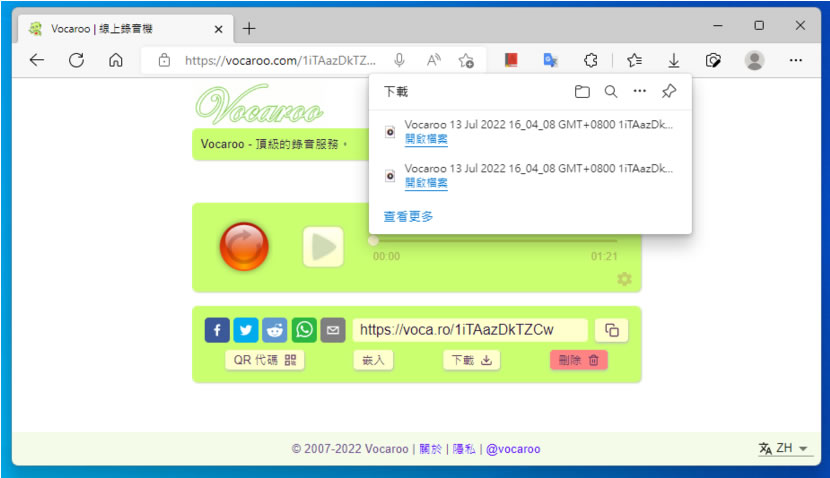Share the recording by email
Screen dimensions: 830x478
333,330
